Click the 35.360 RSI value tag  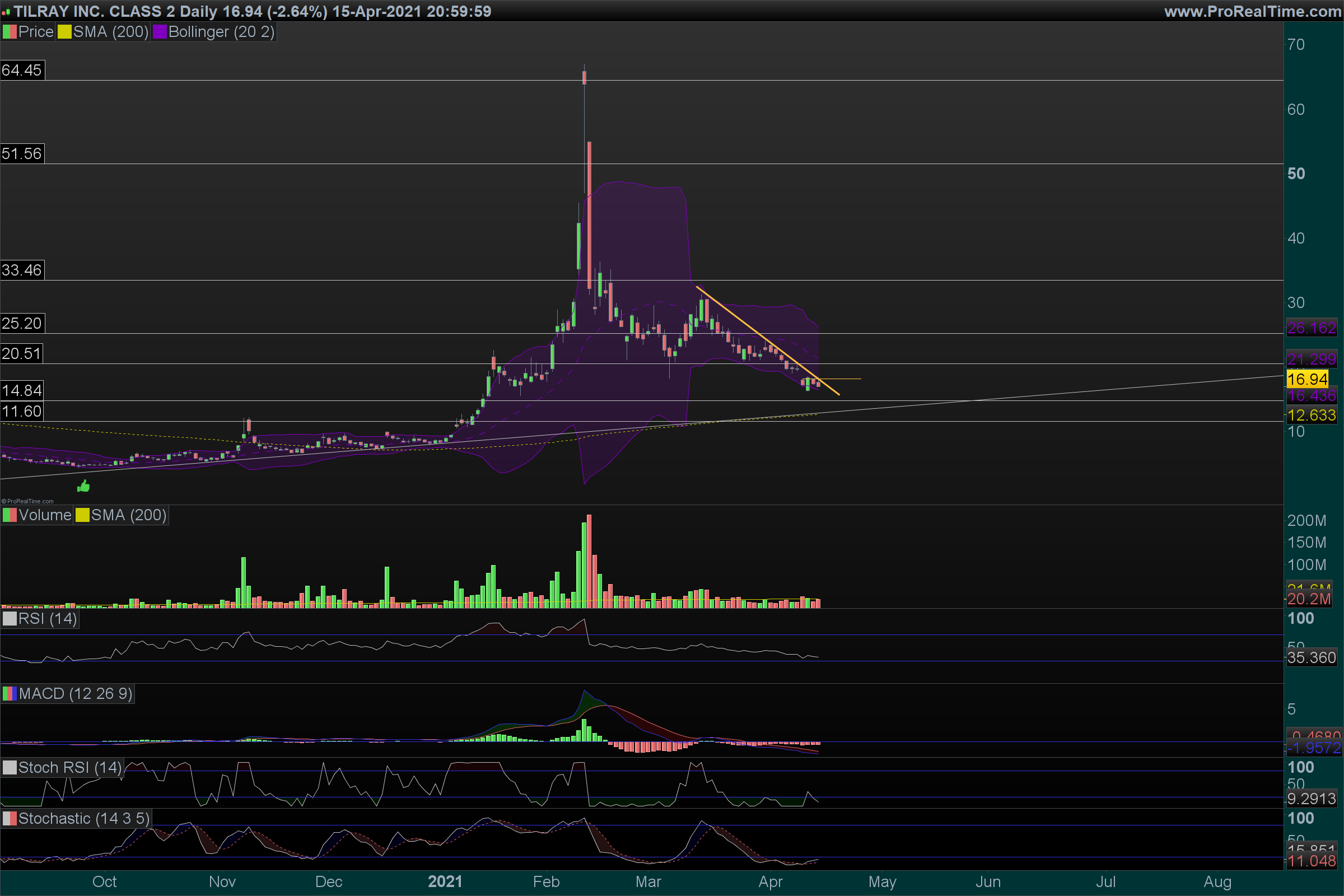click(x=1311, y=657)
